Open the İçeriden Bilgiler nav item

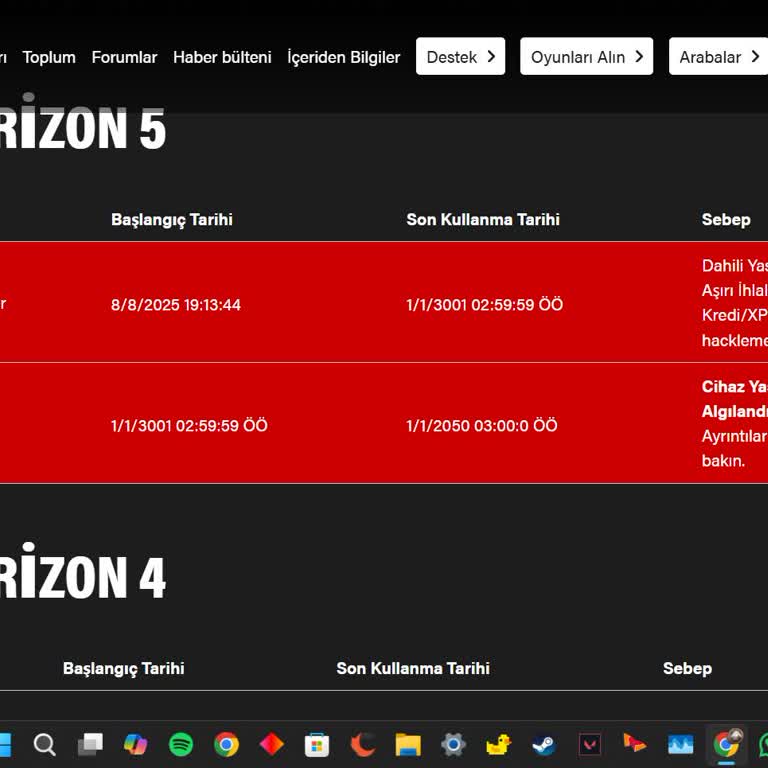point(343,57)
